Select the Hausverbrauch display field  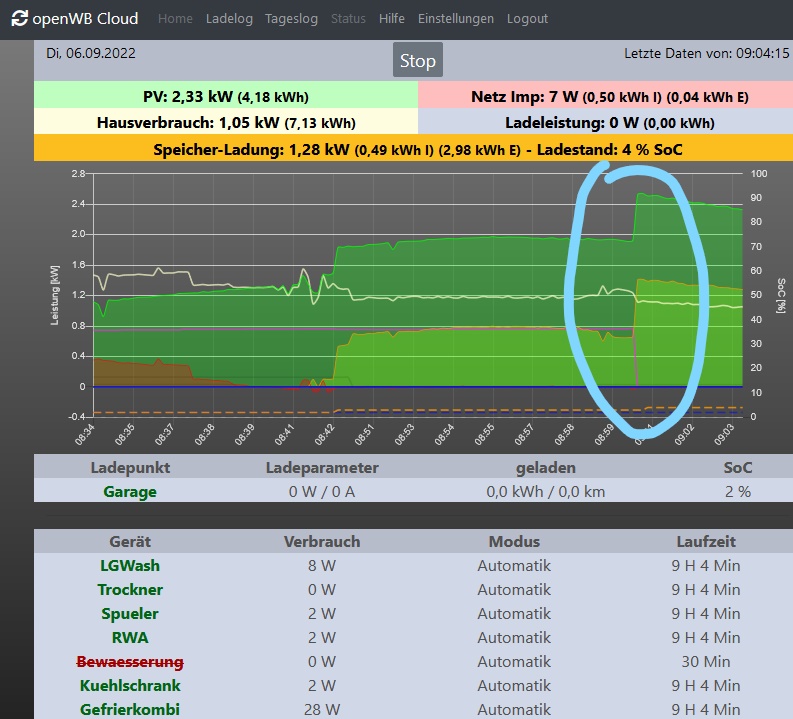tap(225, 123)
